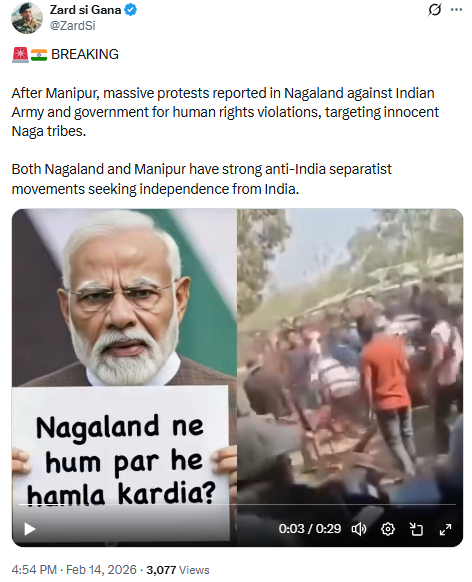Open video settings gear
The height and width of the screenshot is (582, 472).
(388, 529)
